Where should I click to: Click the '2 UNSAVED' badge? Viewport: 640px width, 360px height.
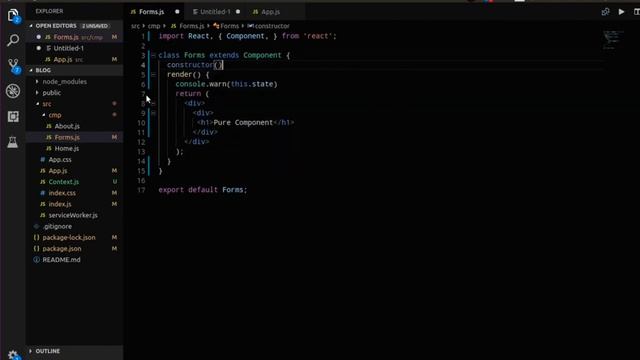(95, 26)
